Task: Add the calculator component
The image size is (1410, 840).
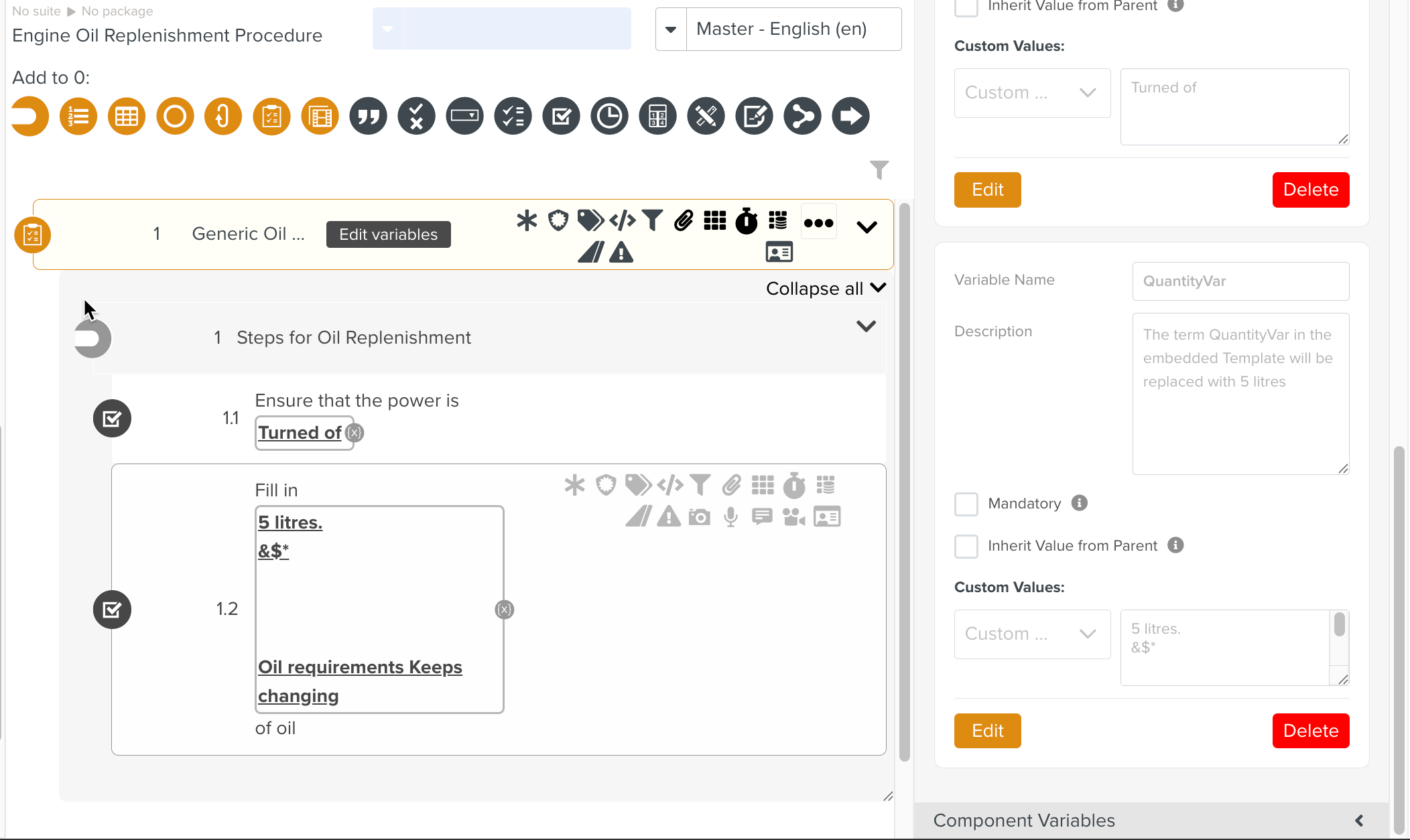Action: (657, 117)
